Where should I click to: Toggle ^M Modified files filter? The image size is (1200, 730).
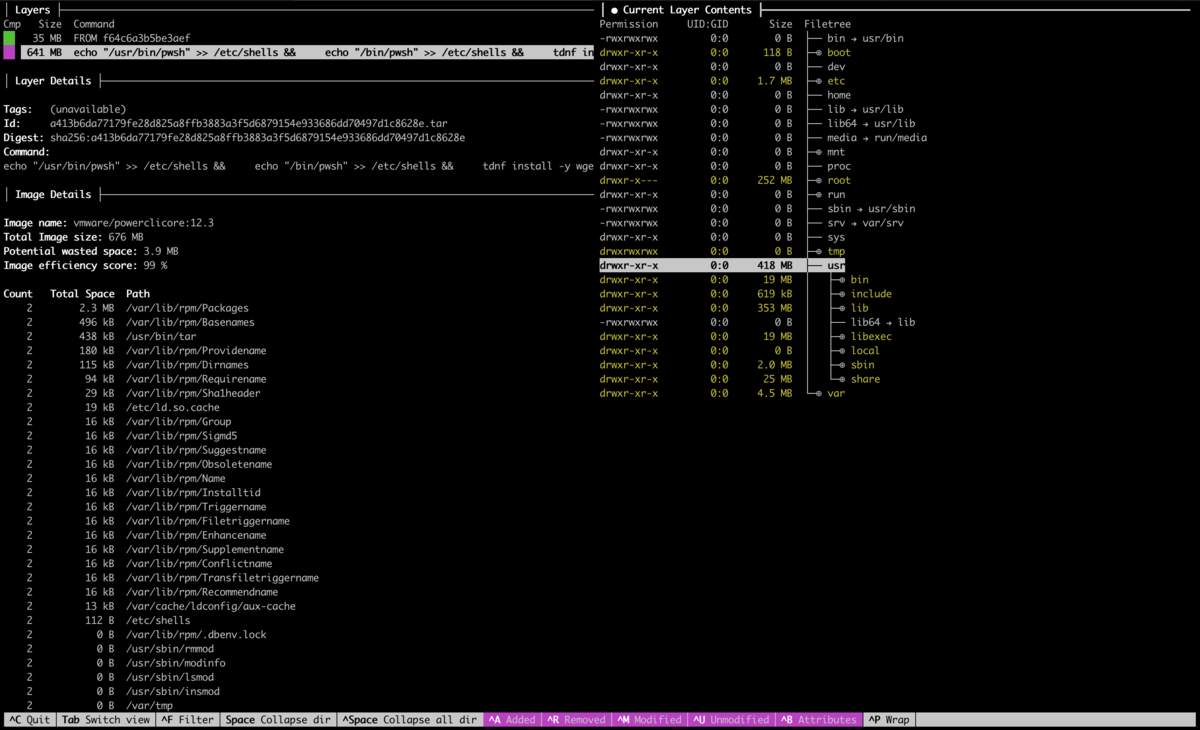650,720
